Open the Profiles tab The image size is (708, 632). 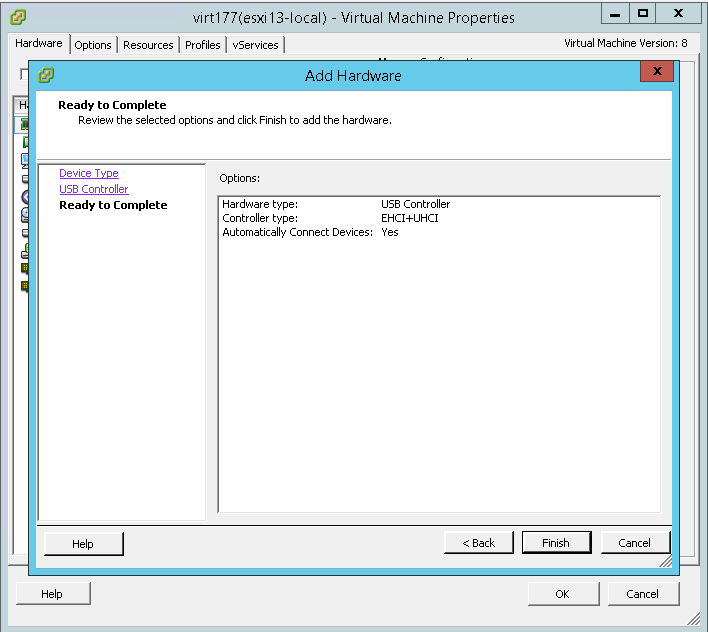point(203,45)
